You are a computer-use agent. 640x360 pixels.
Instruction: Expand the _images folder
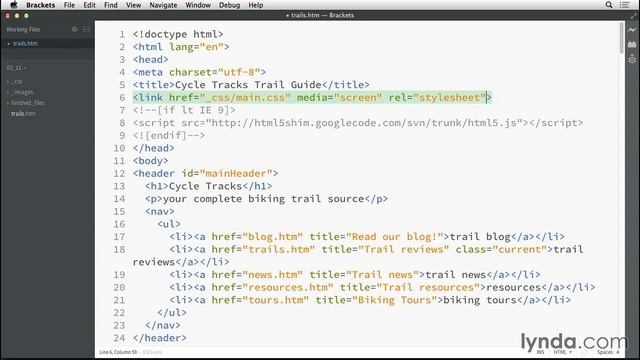(22, 92)
